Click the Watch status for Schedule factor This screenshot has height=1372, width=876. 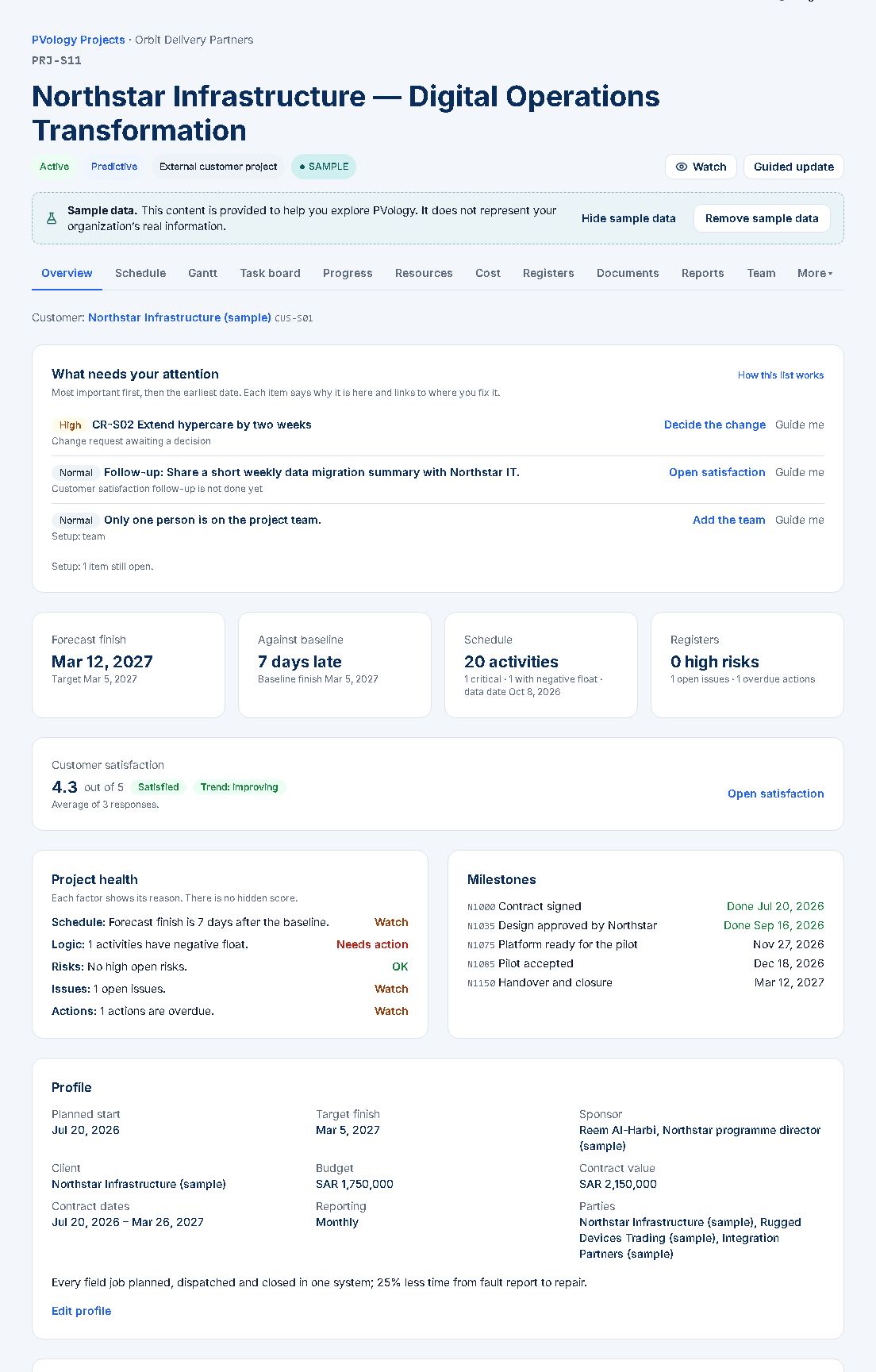(391, 922)
